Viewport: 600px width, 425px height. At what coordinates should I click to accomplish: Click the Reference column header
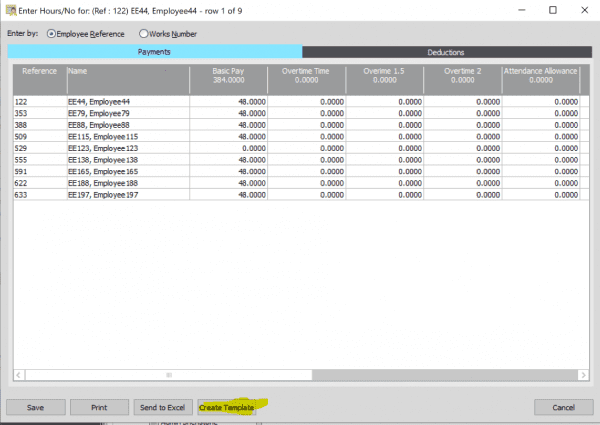pyautogui.click(x=40, y=79)
